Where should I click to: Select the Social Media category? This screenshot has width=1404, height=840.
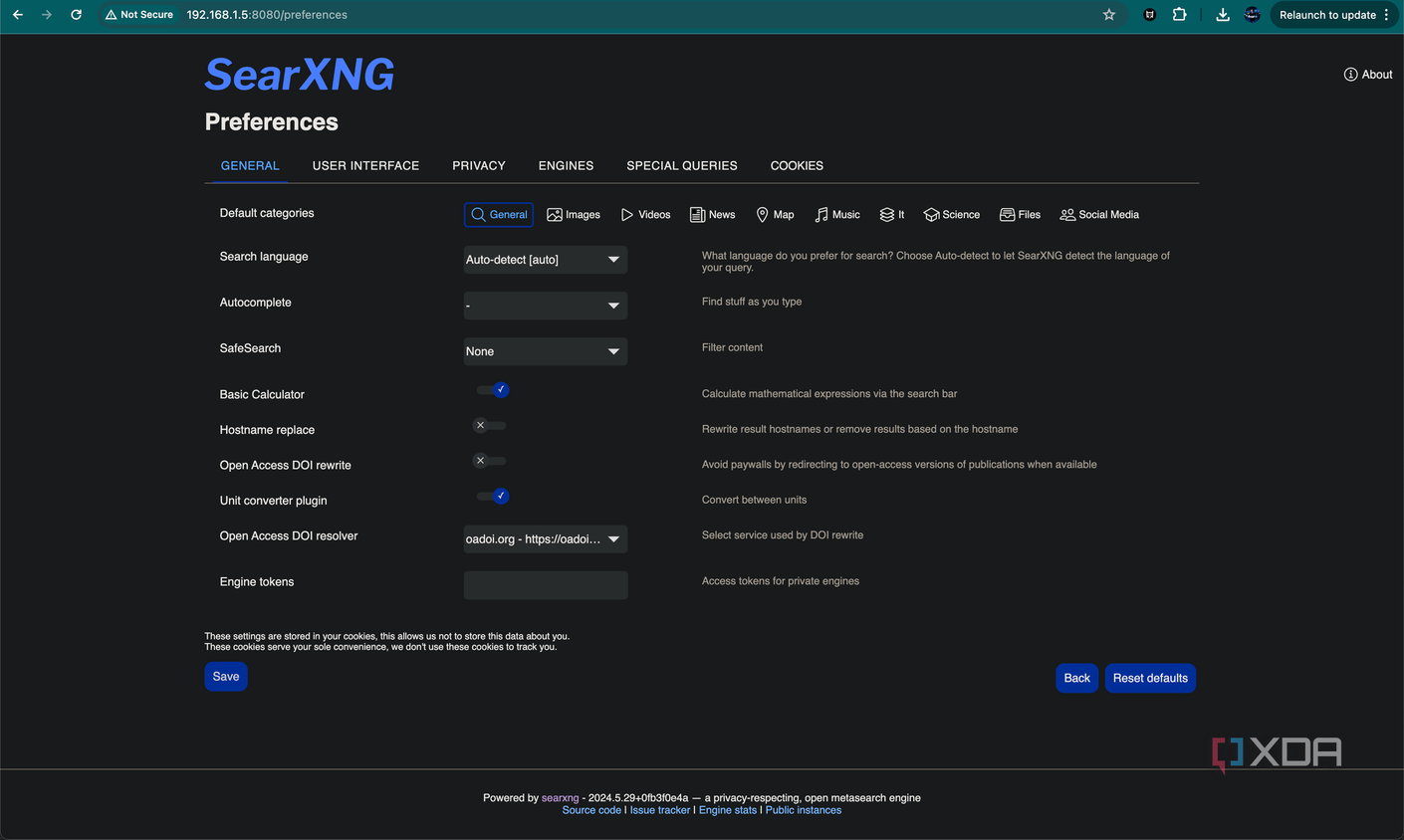click(1099, 214)
